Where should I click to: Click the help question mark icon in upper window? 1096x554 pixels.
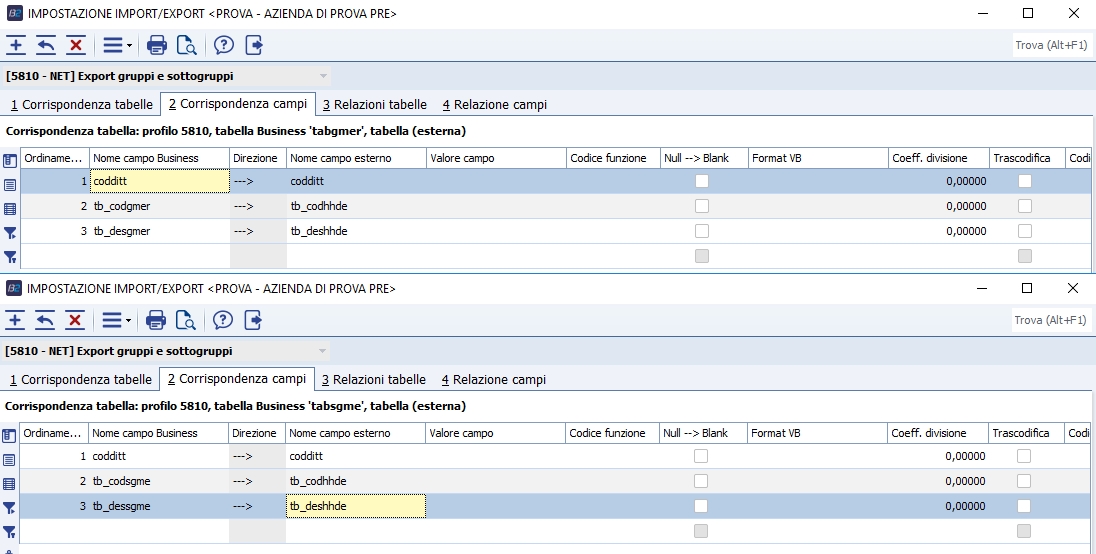click(x=223, y=45)
